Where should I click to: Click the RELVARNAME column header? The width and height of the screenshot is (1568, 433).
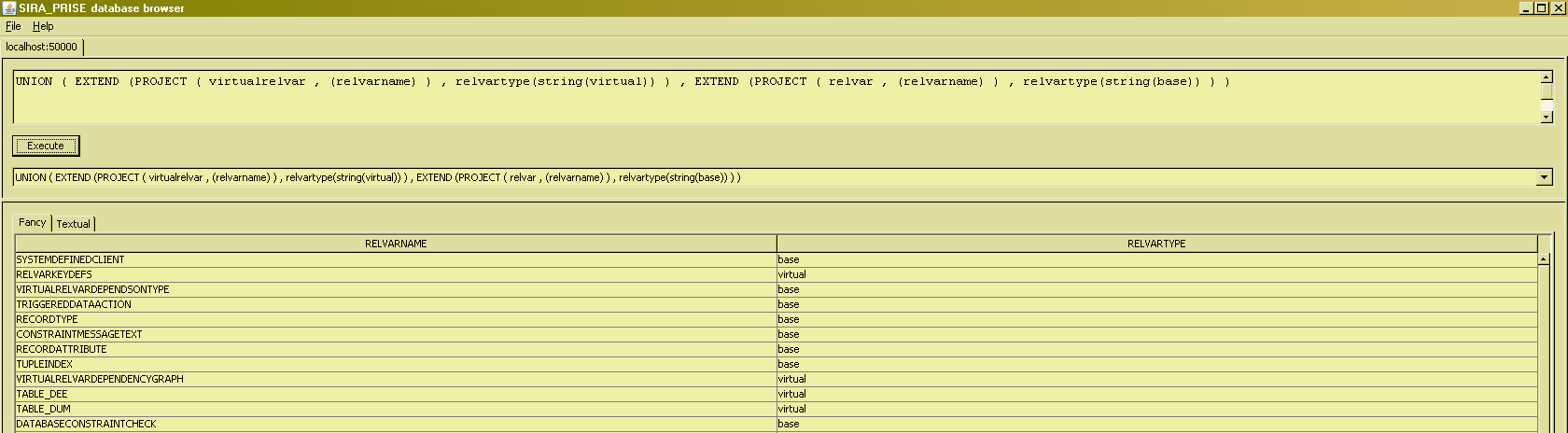pyautogui.click(x=396, y=244)
